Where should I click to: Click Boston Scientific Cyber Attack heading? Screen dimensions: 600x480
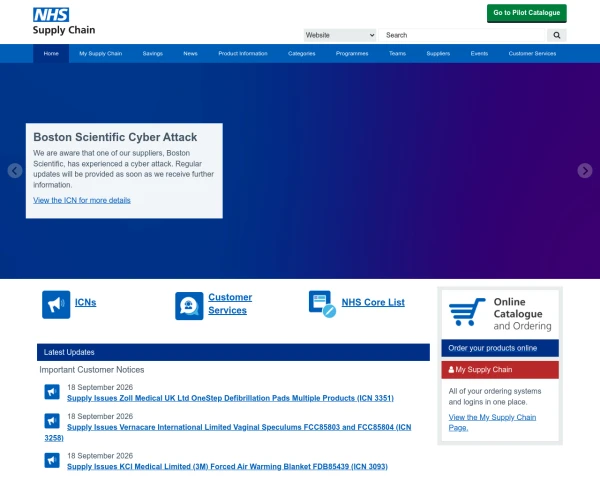click(115, 137)
